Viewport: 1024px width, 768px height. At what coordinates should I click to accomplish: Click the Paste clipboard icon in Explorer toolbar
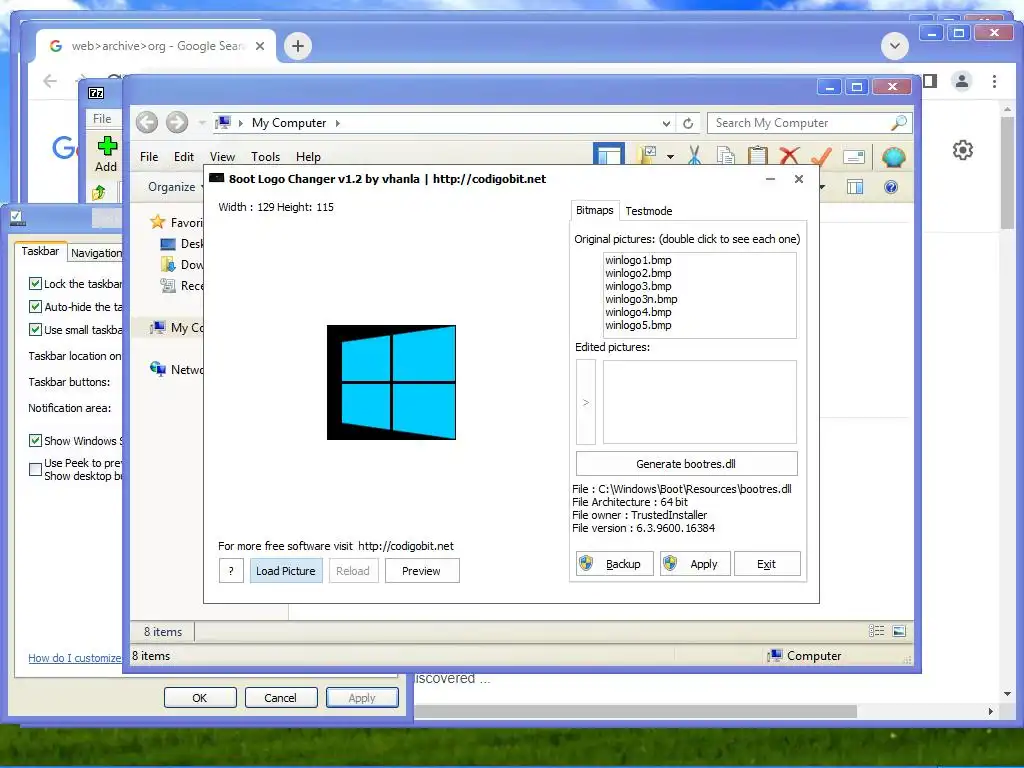click(x=757, y=156)
